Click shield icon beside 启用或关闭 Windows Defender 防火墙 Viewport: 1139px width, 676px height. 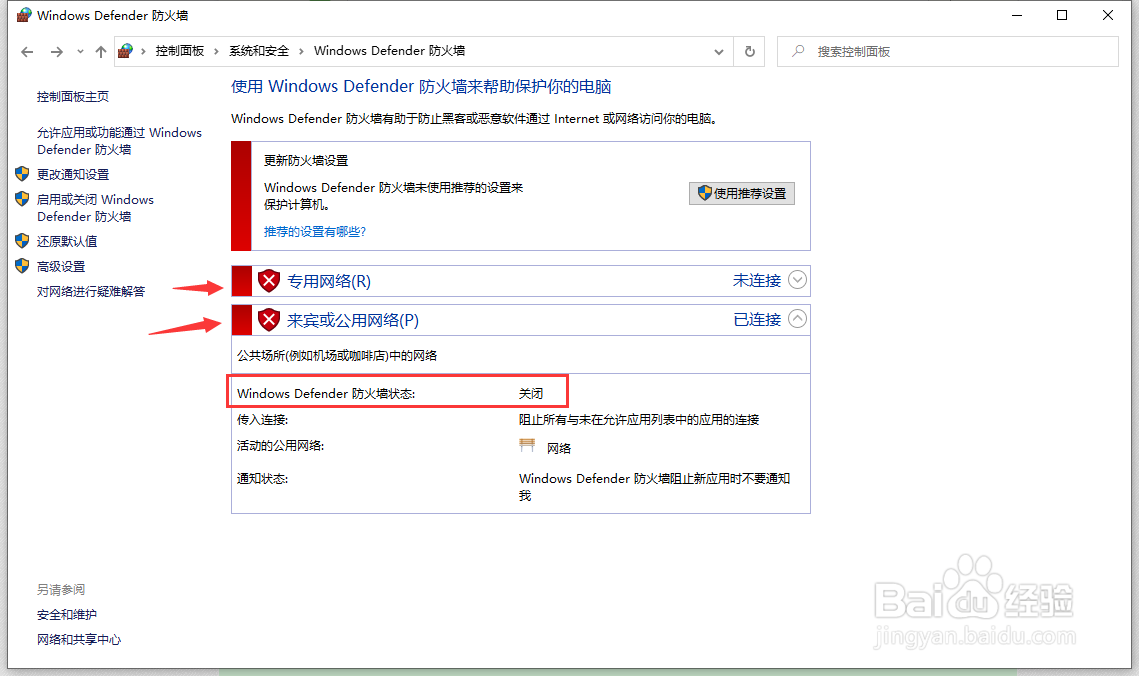tap(22, 198)
